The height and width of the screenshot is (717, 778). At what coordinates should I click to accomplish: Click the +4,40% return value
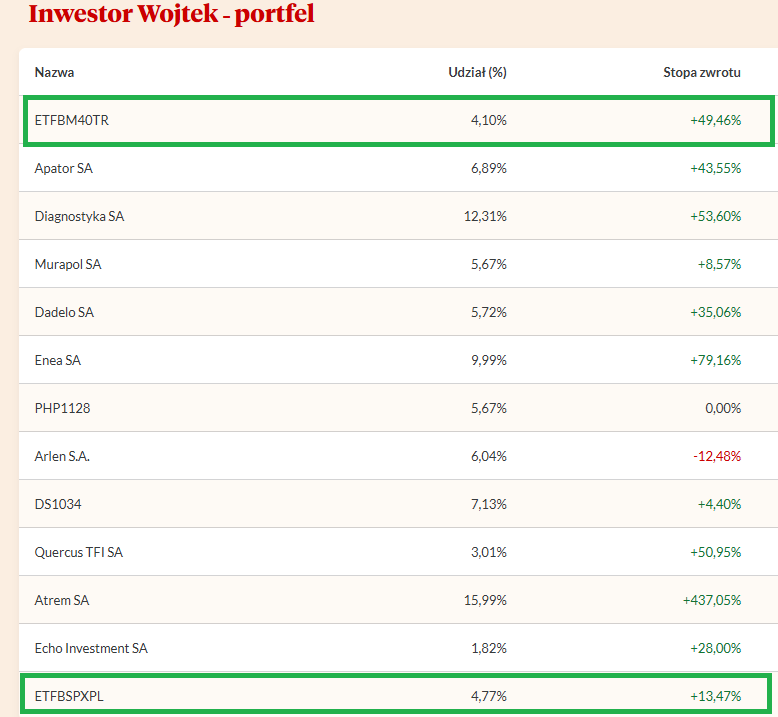click(719, 505)
